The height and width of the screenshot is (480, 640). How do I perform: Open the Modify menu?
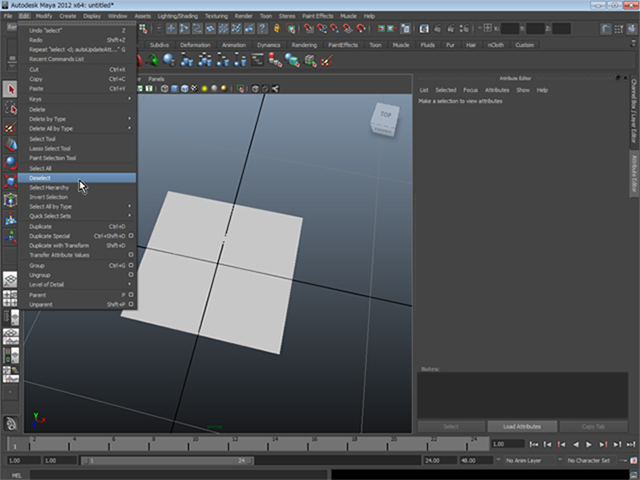pyautogui.click(x=44, y=16)
